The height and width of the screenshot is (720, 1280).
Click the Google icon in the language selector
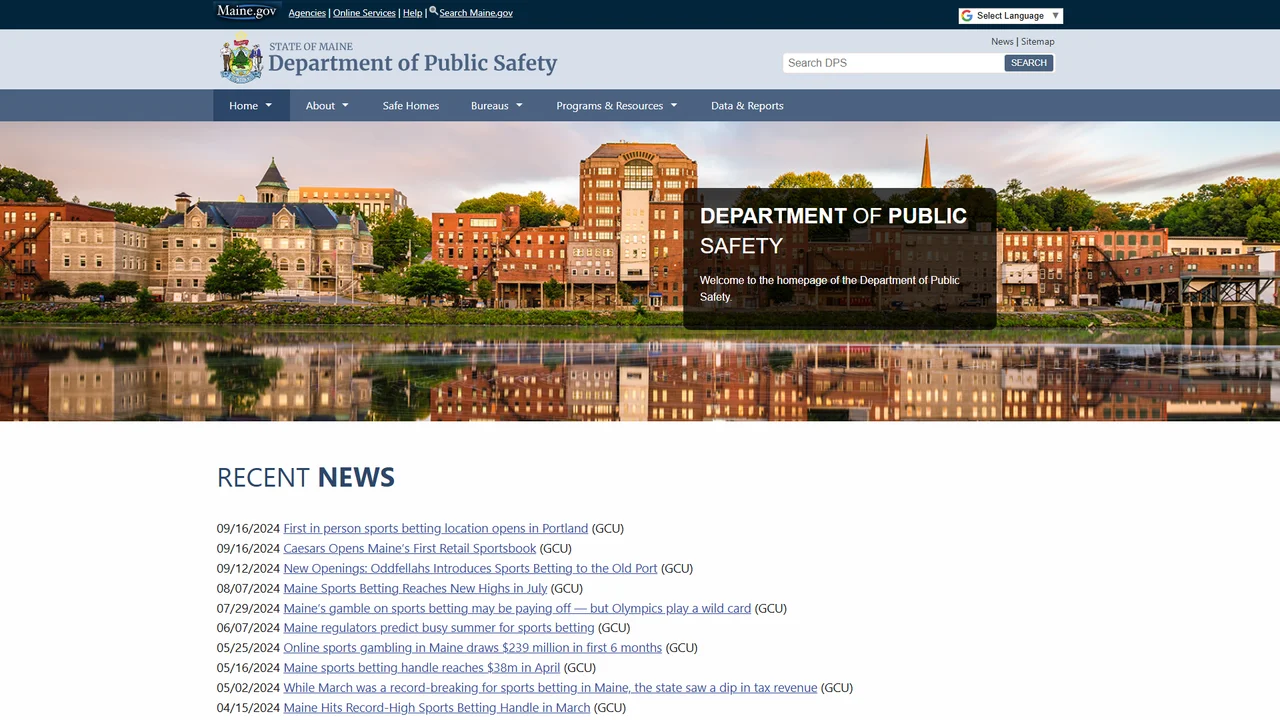[x=967, y=16]
